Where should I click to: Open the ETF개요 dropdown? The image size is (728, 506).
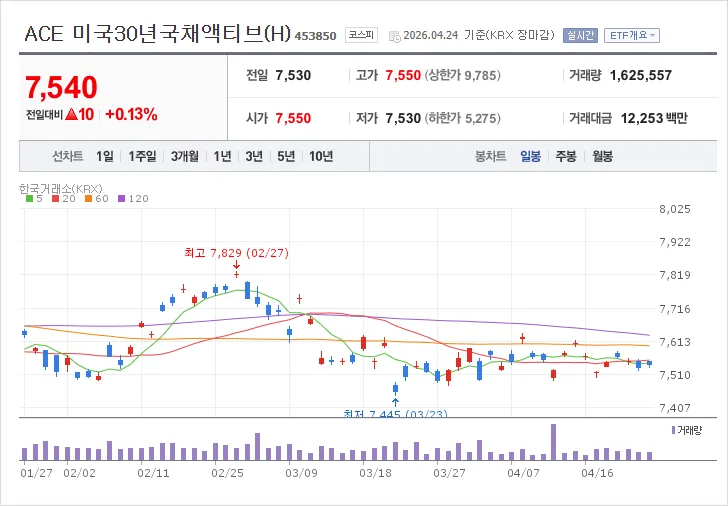click(631, 35)
